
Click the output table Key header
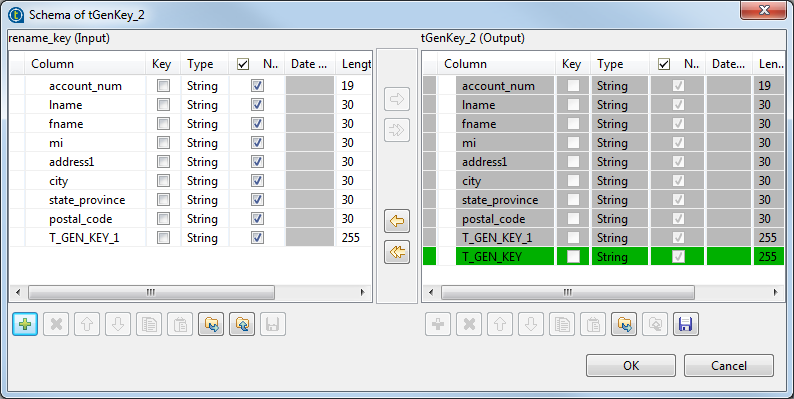[x=573, y=64]
